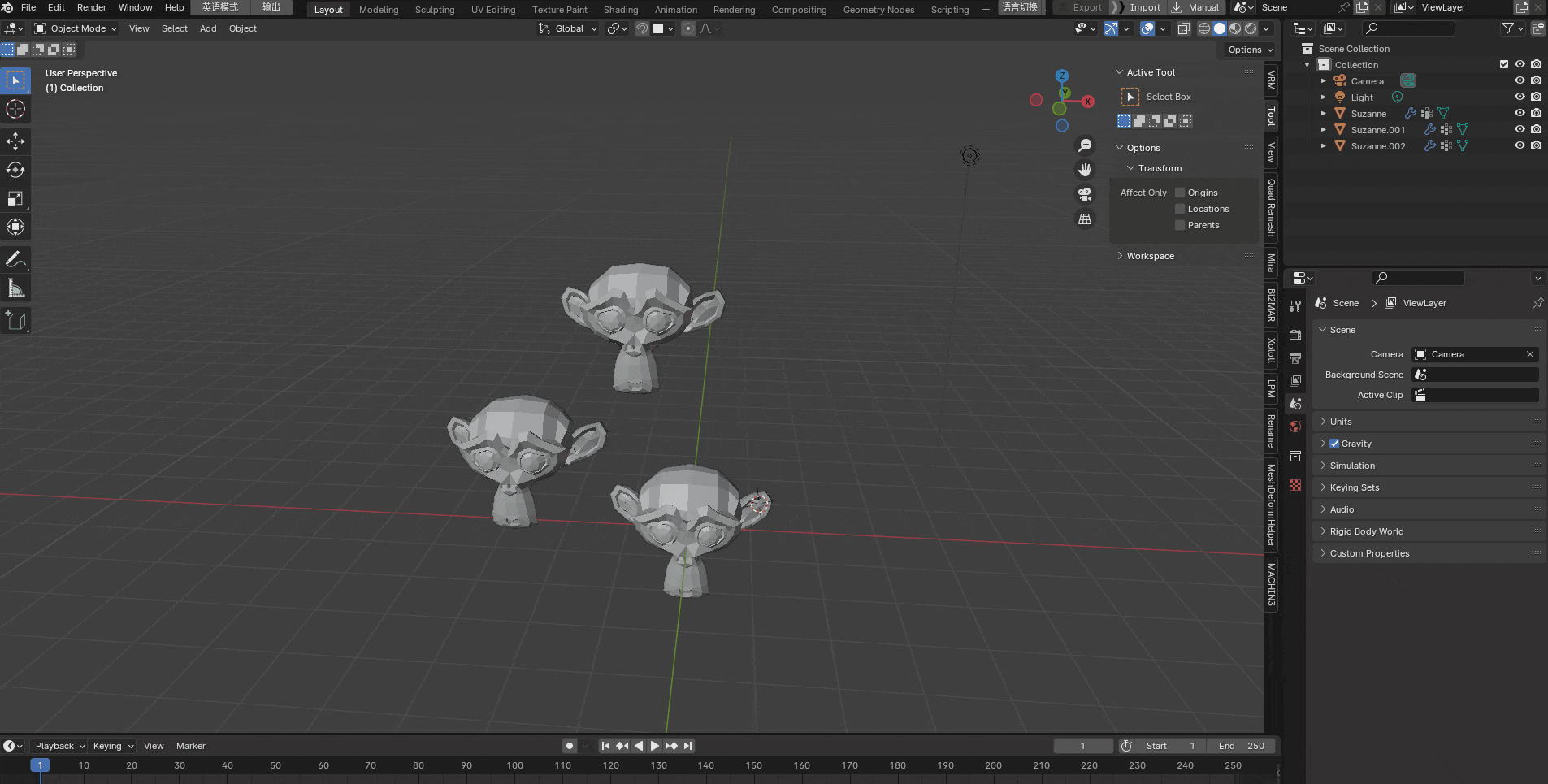Click the Zoom viewport magnifier icon
1548x784 pixels.
1085,145
